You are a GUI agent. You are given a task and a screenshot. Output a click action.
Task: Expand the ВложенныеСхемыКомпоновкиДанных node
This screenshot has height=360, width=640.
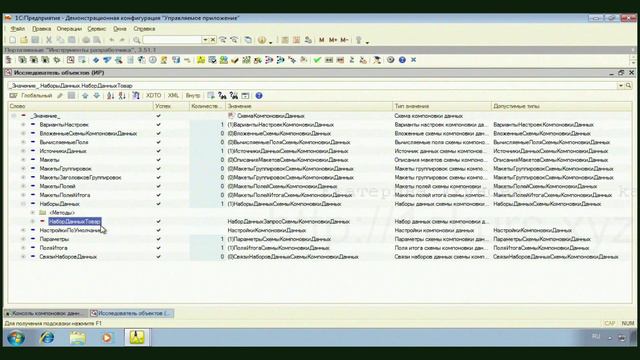[23, 133]
